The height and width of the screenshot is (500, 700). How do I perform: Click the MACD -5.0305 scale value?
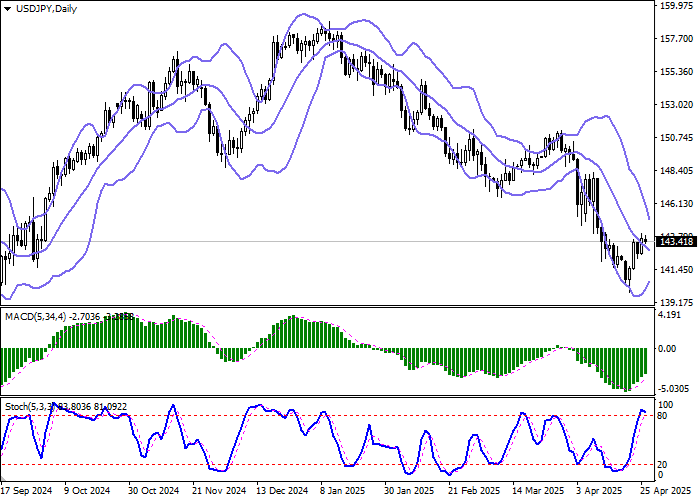click(x=675, y=388)
